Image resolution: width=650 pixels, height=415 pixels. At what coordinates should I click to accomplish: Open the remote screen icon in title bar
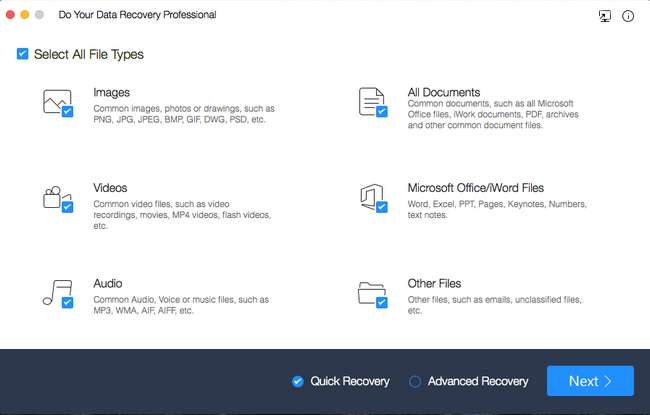point(605,16)
